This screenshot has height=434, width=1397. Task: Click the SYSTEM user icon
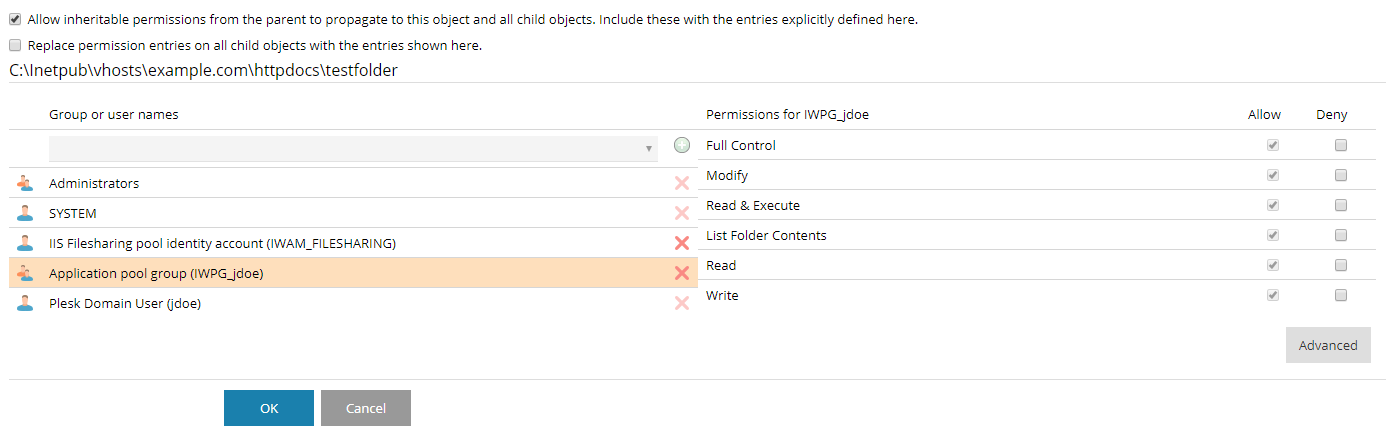pyautogui.click(x=25, y=213)
